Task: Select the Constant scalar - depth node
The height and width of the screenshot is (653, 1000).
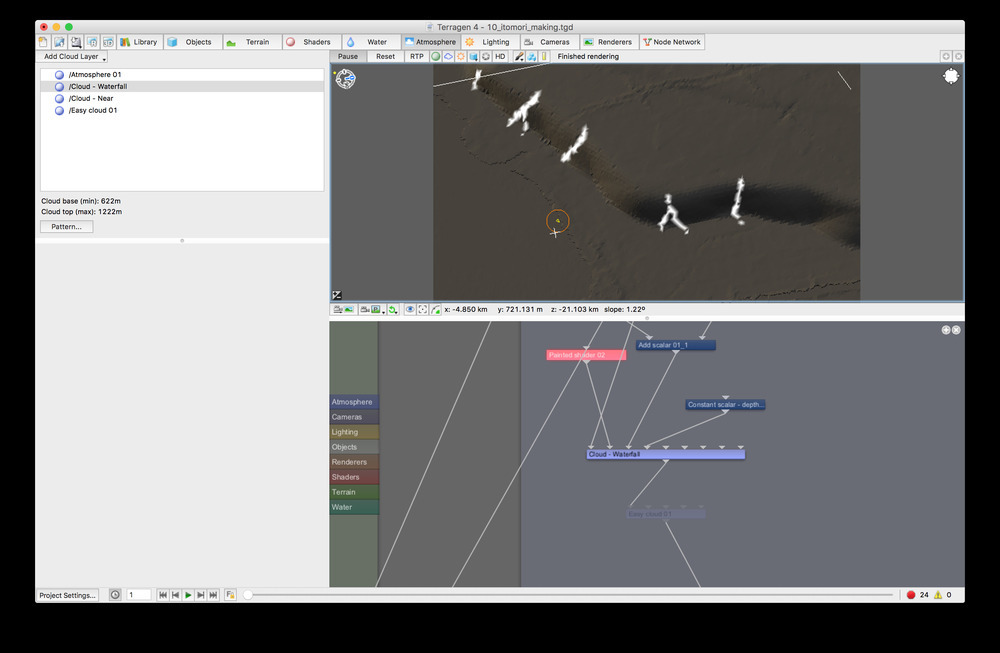Action: point(725,404)
